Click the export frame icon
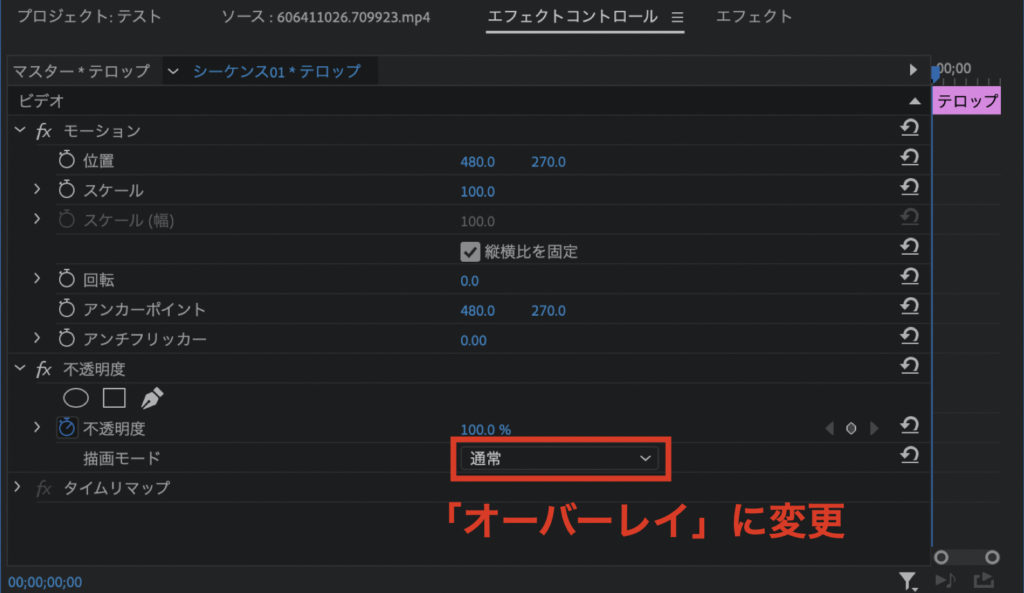 (984, 580)
